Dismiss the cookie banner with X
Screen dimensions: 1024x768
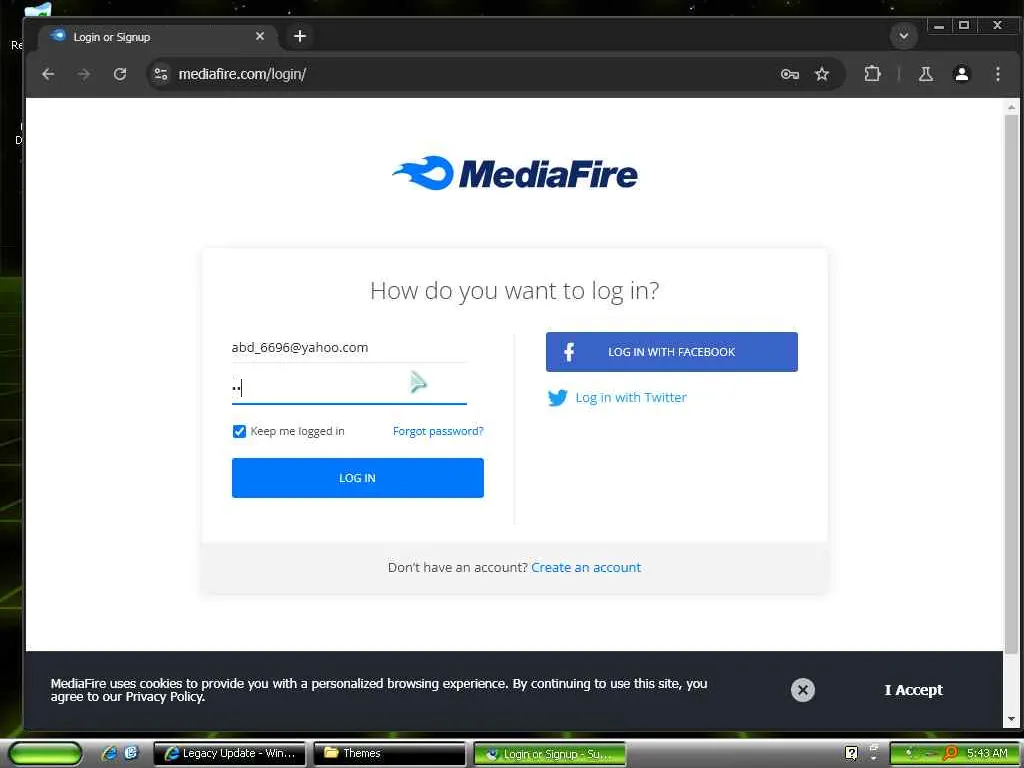click(803, 690)
